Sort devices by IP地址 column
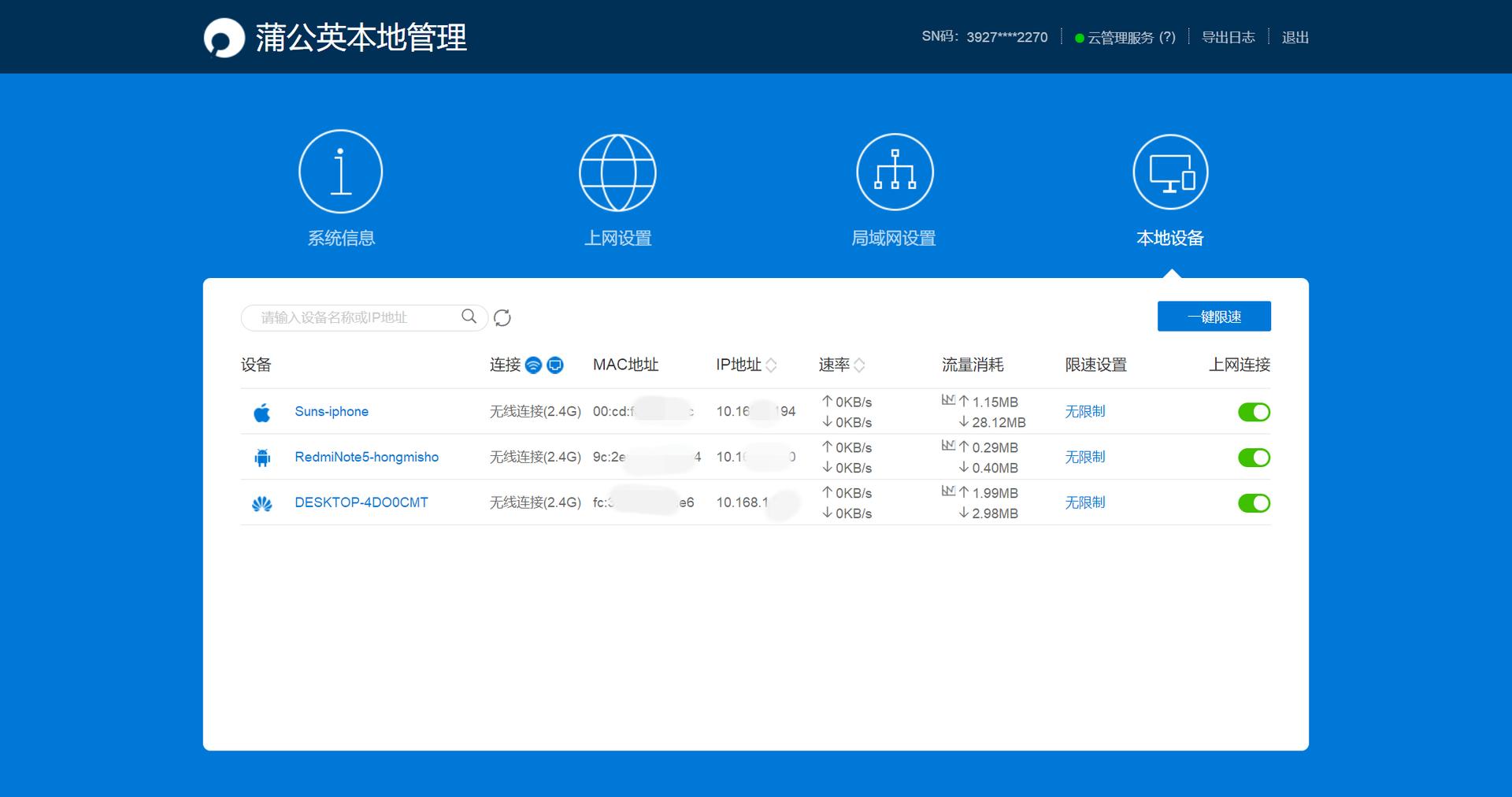 pos(773,365)
